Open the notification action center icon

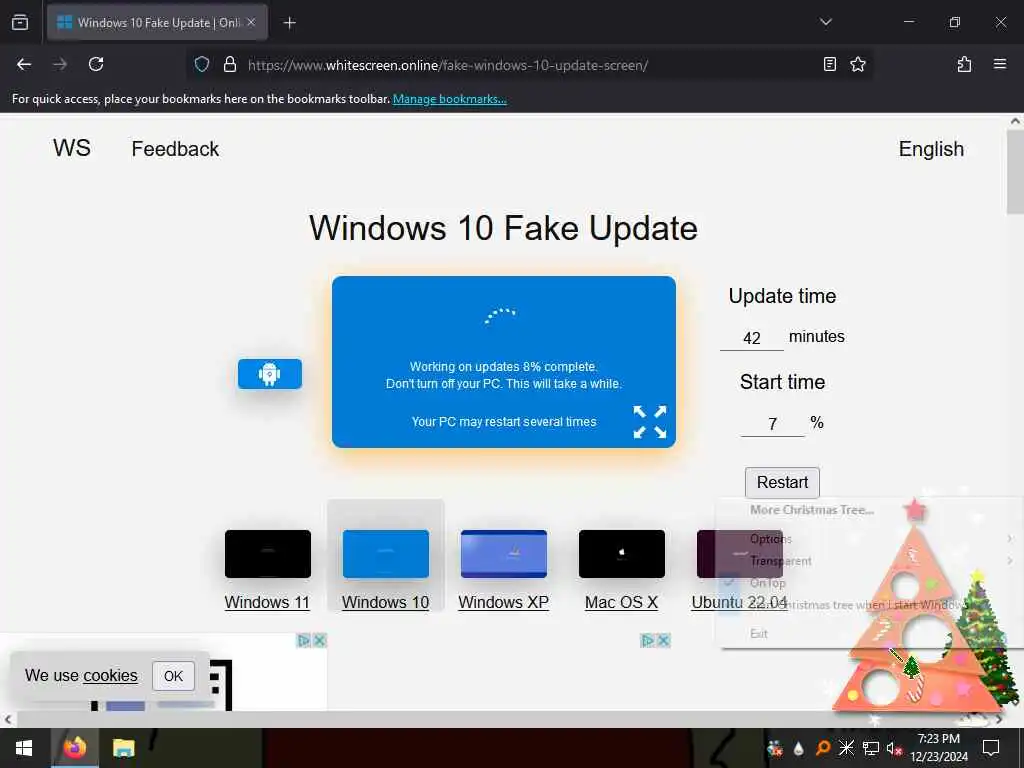[x=991, y=748]
